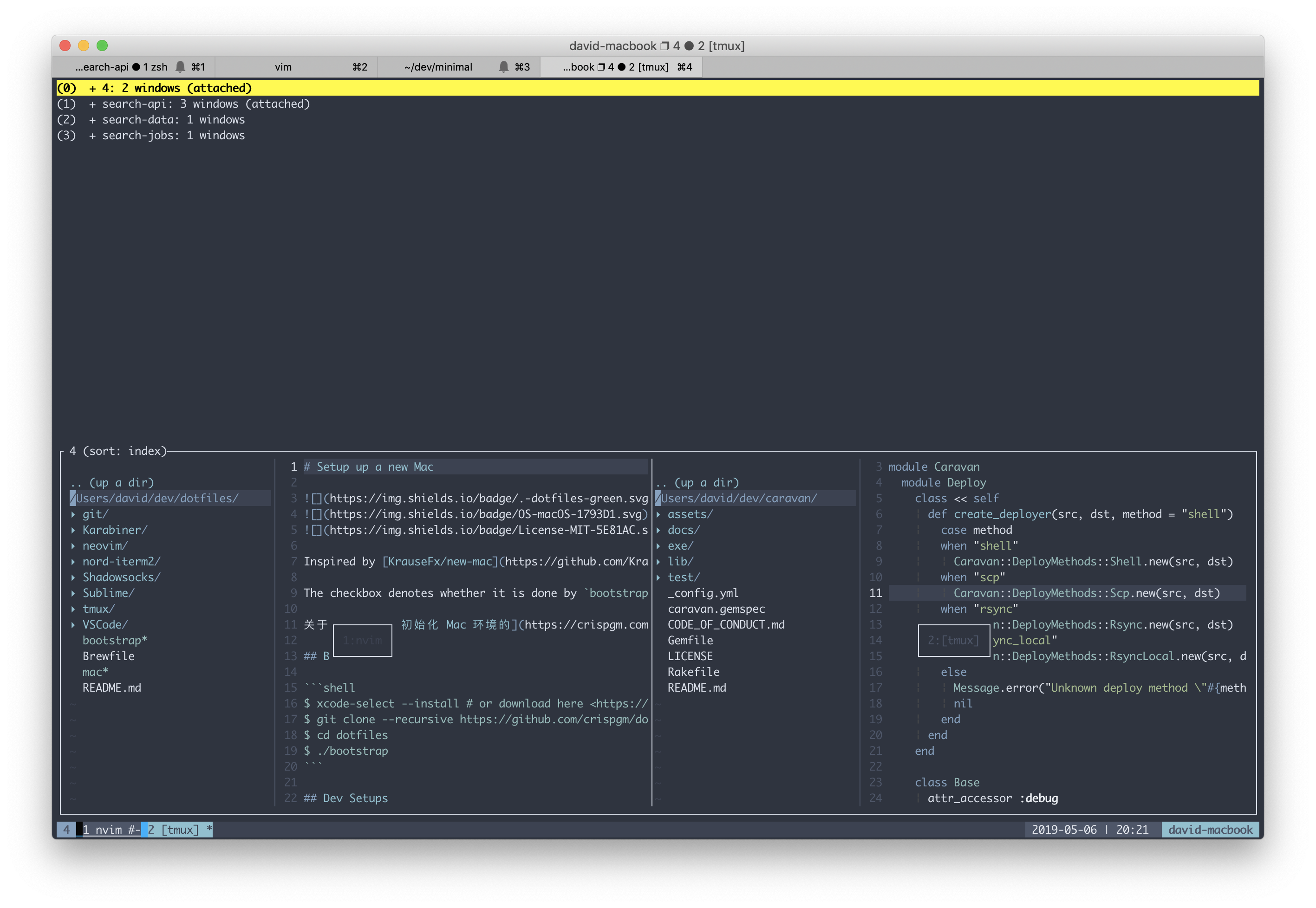Expand the '4: 2 windows (attached)' session
Screen dimensions: 1316x908
[92, 88]
